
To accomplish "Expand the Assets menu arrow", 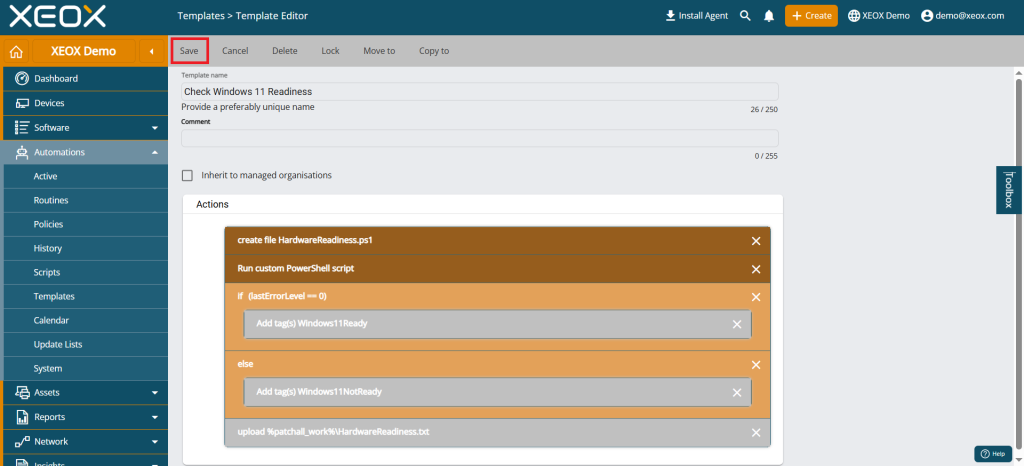I will 155,393.
